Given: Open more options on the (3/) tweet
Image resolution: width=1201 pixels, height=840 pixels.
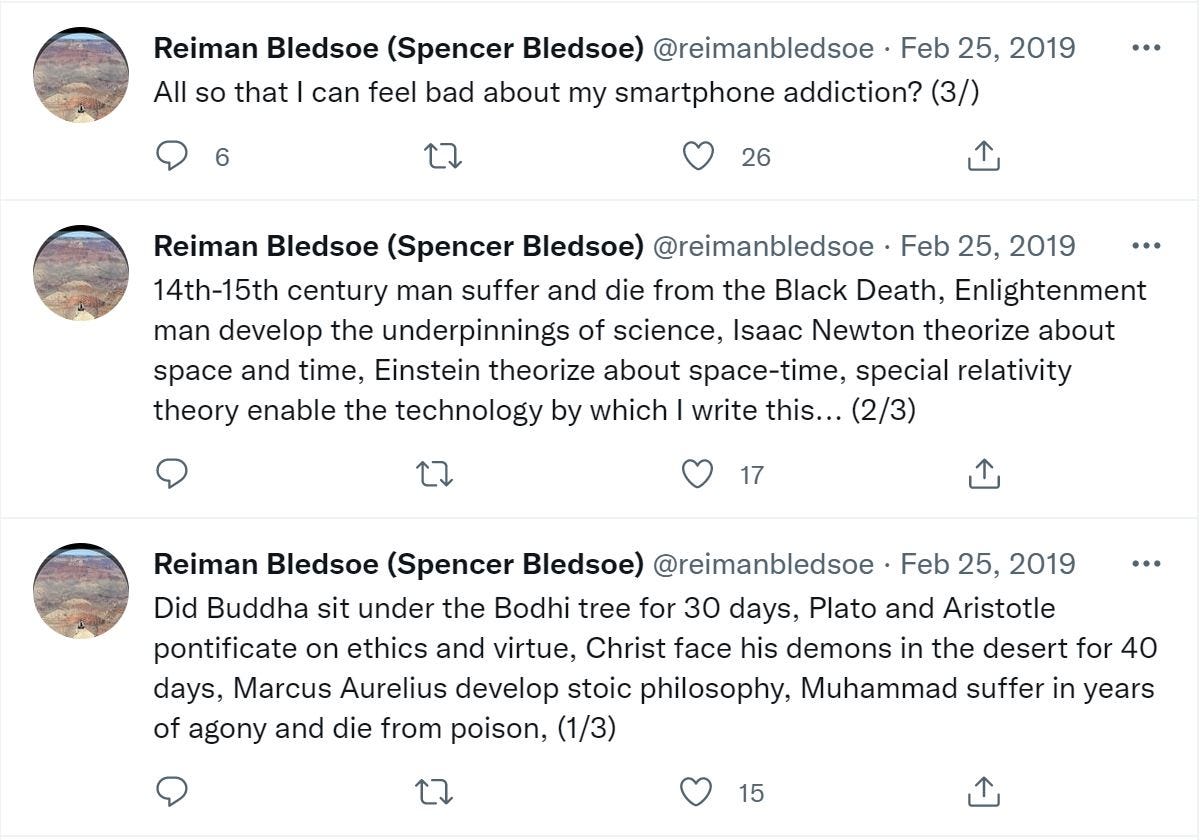Looking at the screenshot, I should [1145, 47].
